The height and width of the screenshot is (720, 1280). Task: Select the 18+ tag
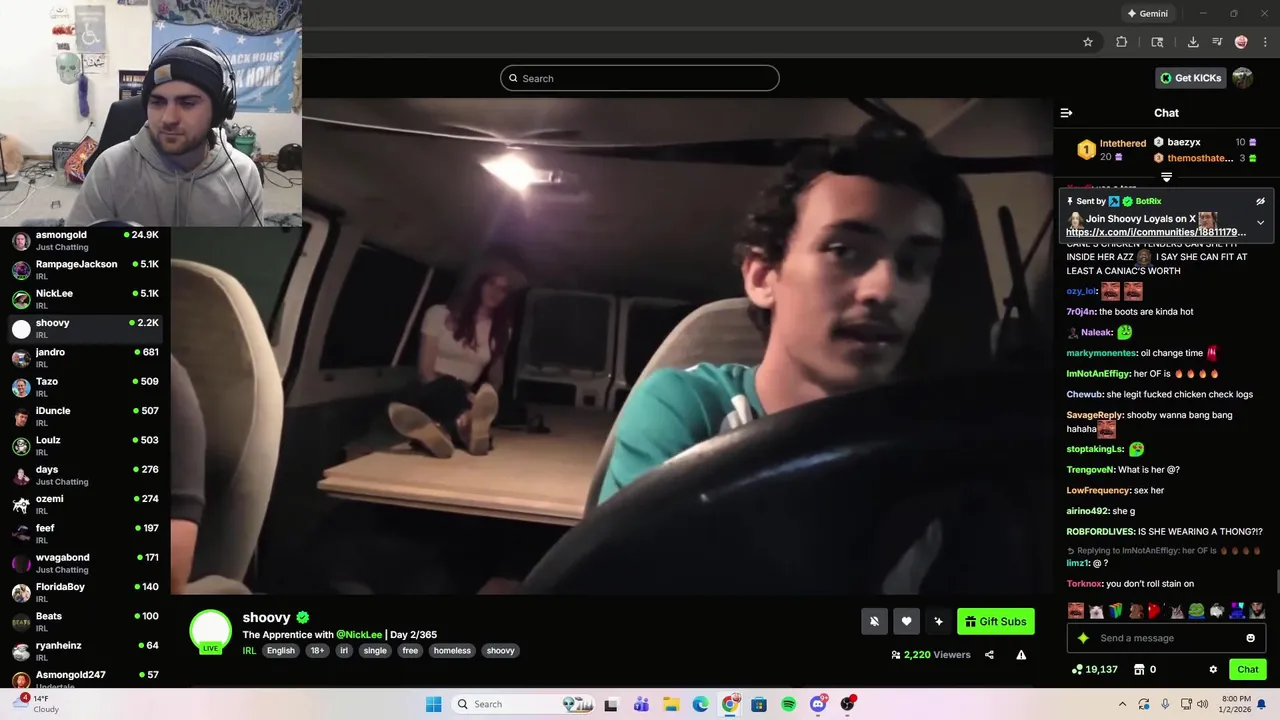tap(317, 651)
